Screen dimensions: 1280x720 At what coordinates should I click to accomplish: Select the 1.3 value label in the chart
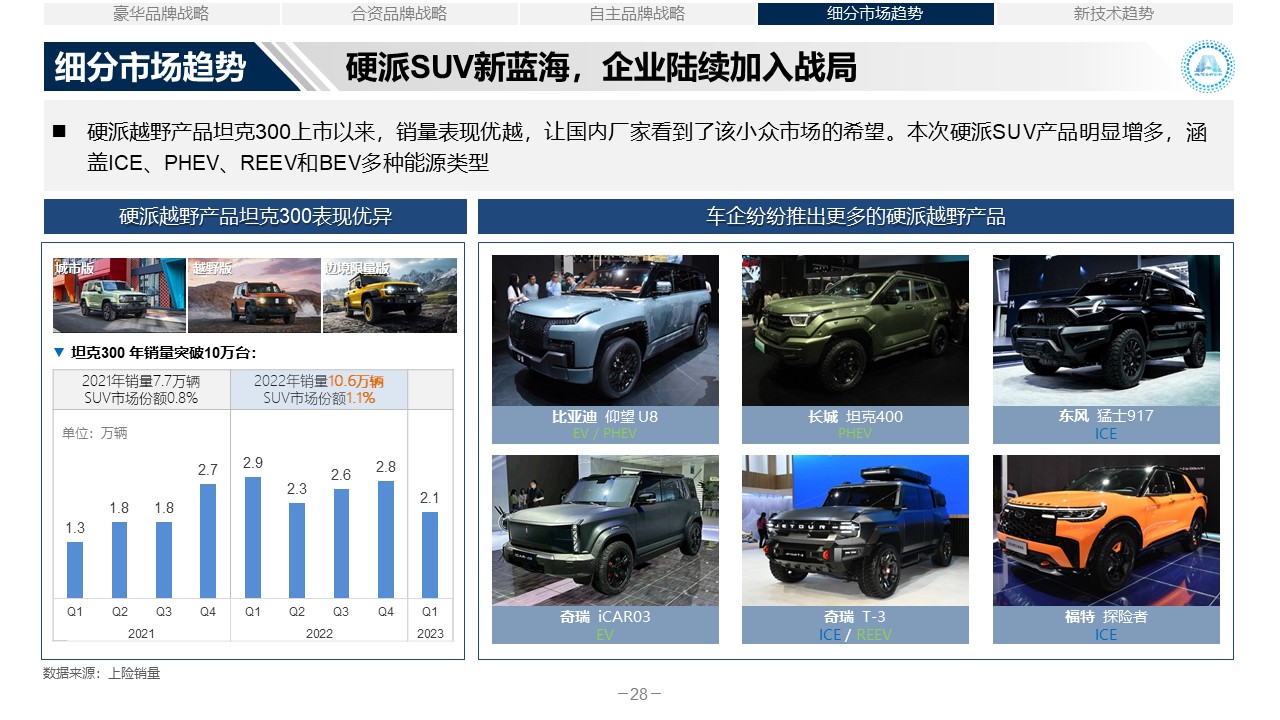75,528
